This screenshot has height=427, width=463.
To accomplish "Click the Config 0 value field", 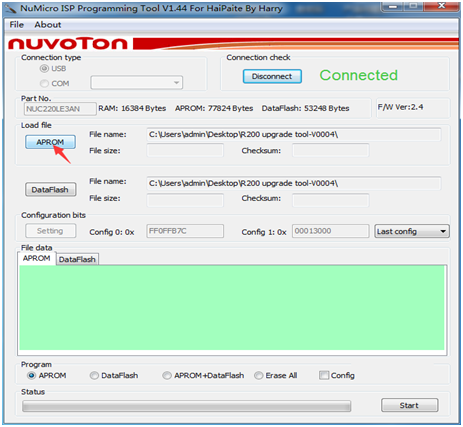I will coord(185,231).
